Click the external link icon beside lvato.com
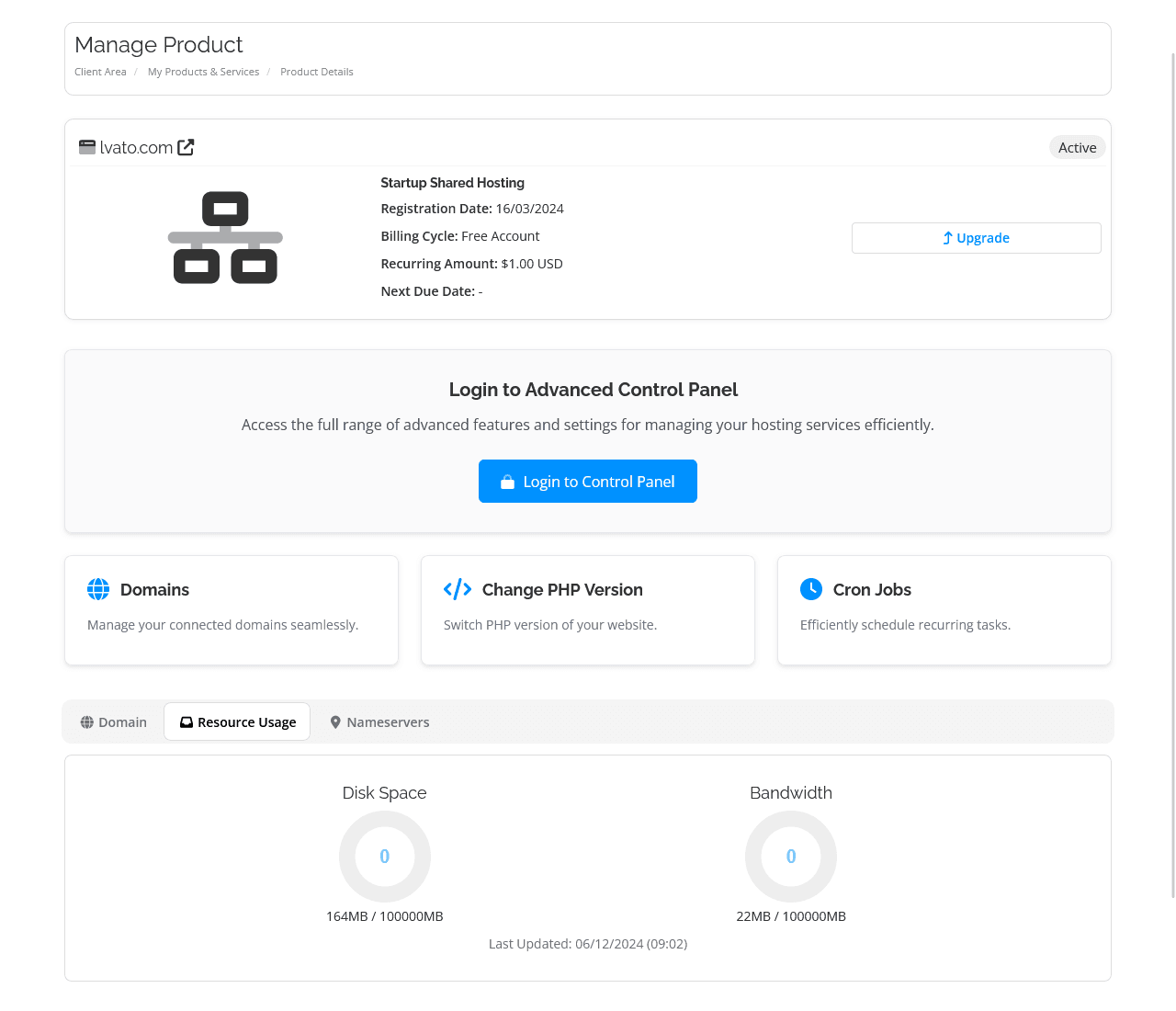This screenshot has width=1176, height=1011. click(x=185, y=147)
